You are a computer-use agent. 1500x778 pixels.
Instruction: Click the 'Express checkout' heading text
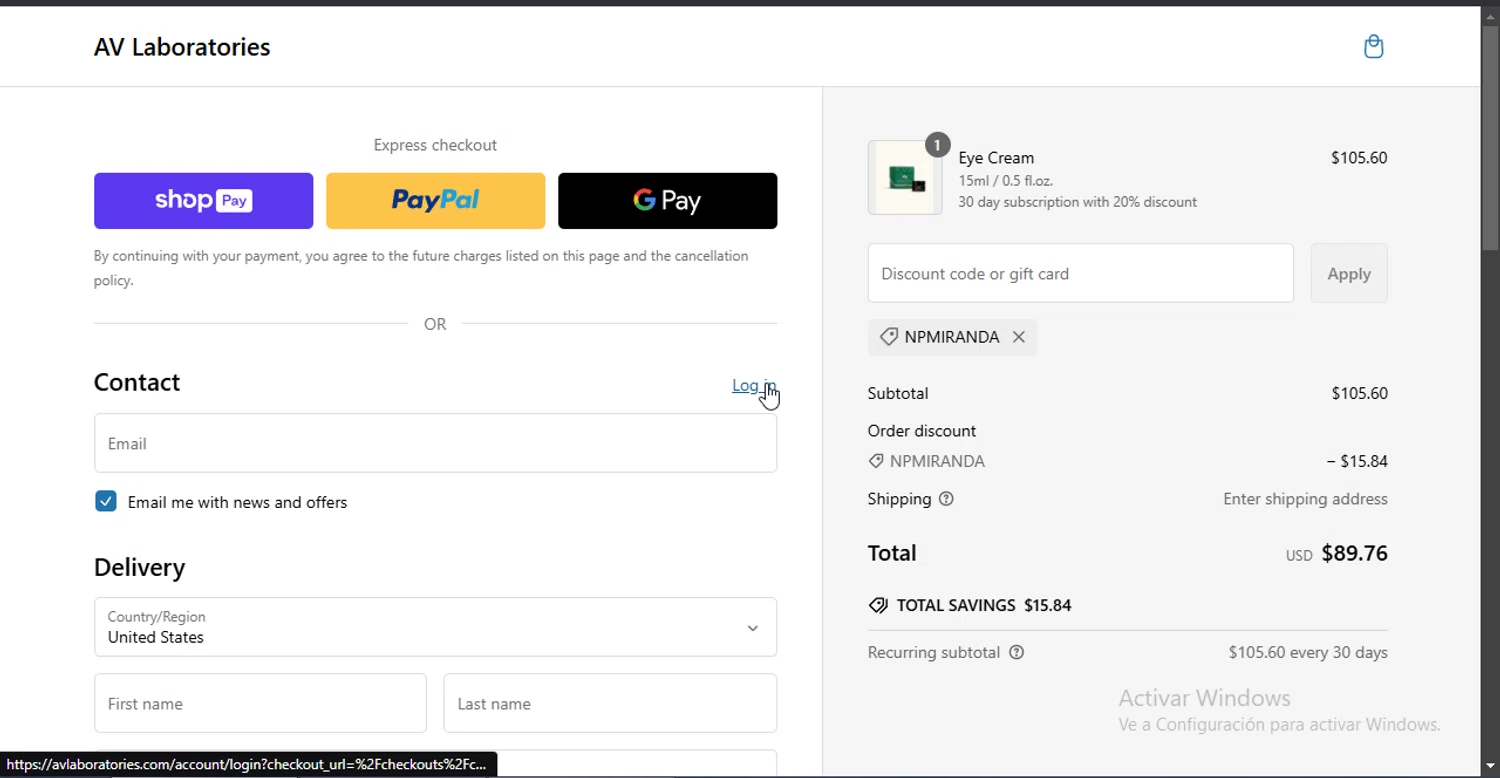coord(435,145)
